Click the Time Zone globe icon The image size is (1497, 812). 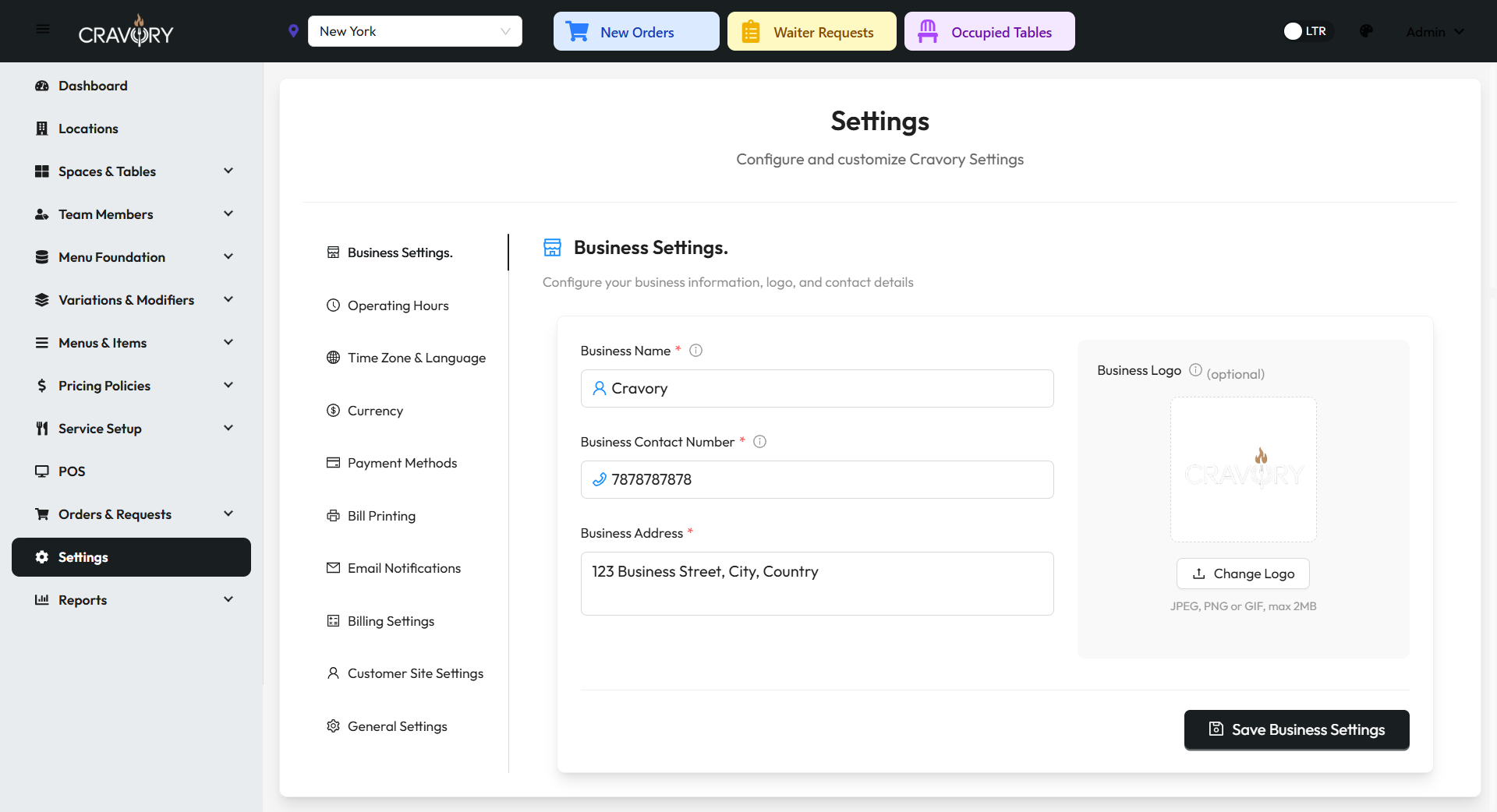[333, 358]
